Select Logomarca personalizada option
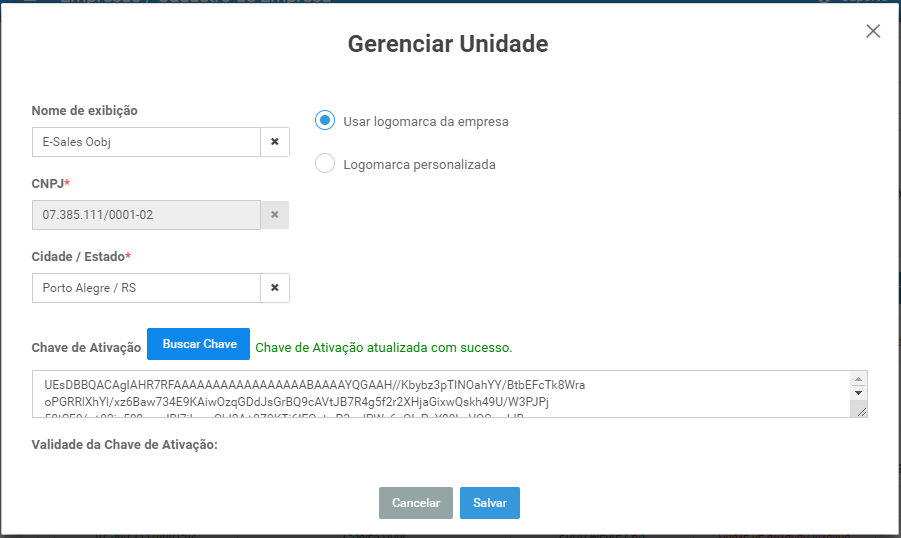The width and height of the screenshot is (901, 538). (325, 164)
